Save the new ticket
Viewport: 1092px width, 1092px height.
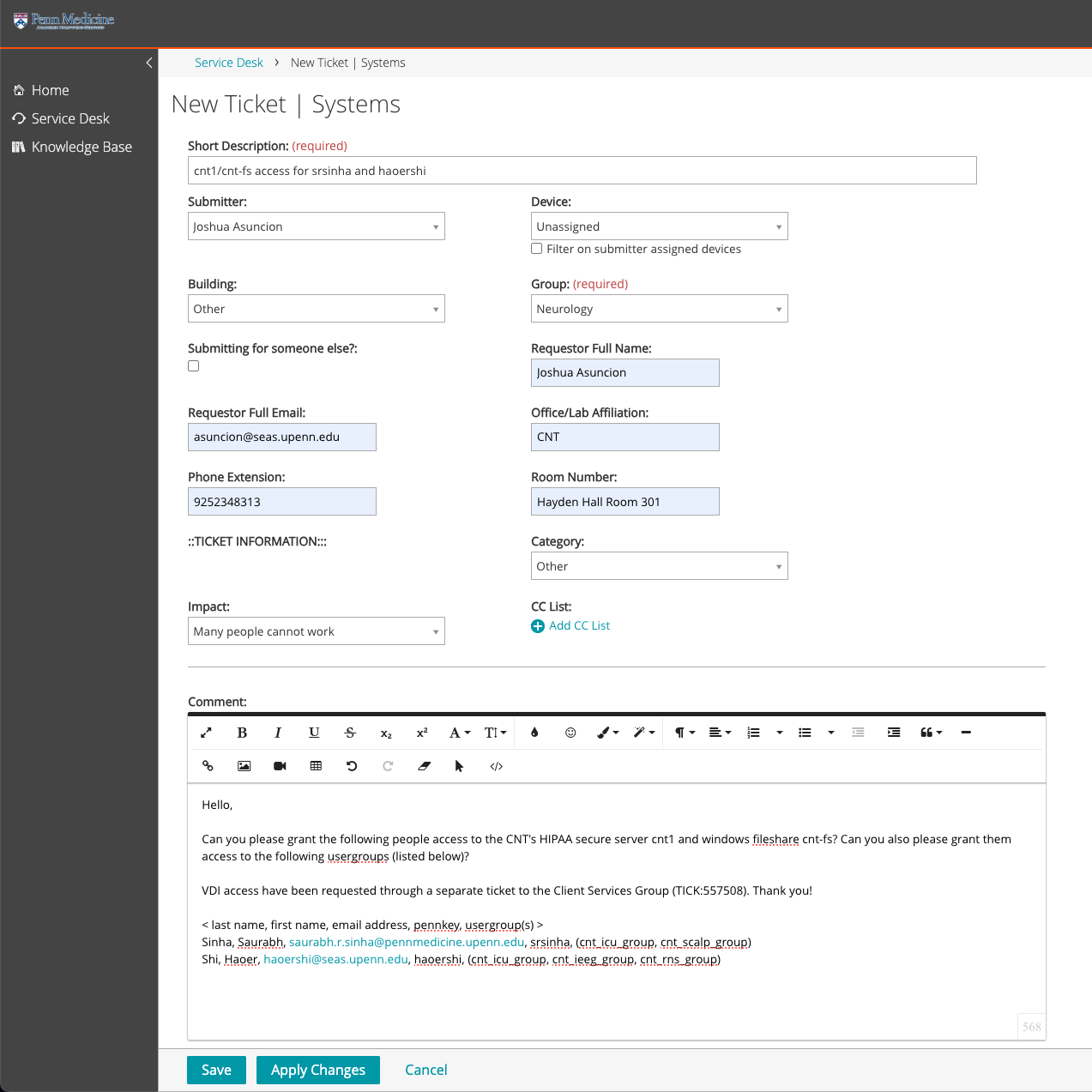pyautogui.click(x=216, y=1070)
